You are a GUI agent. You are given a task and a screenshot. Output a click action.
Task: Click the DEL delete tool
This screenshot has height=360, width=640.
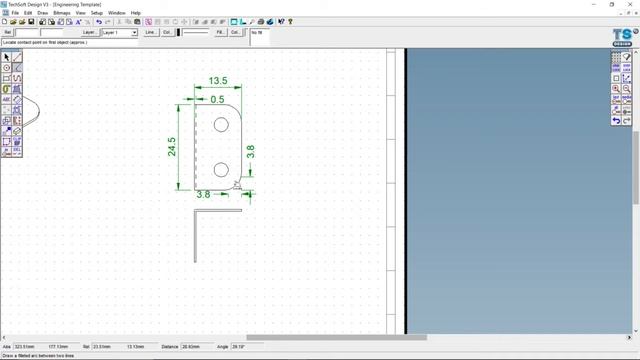pyautogui.click(x=17, y=152)
